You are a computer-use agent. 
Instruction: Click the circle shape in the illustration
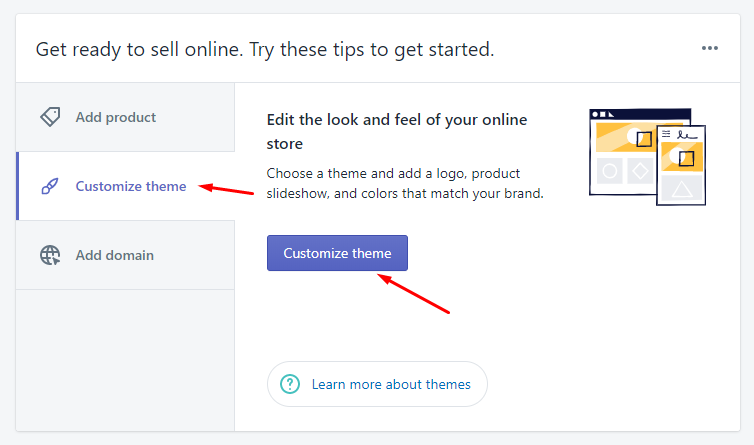coord(609,172)
